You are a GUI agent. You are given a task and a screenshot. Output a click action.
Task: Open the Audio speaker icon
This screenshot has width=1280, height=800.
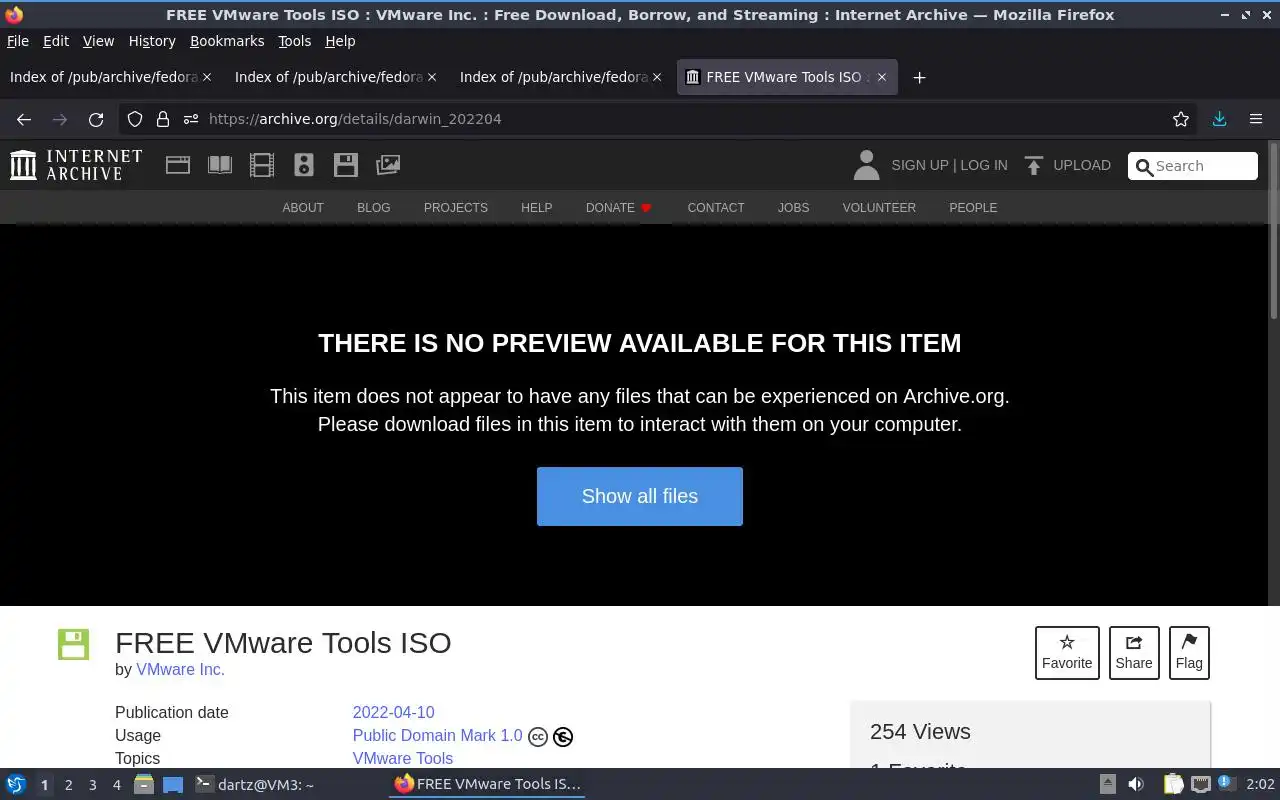click(304, 165)
